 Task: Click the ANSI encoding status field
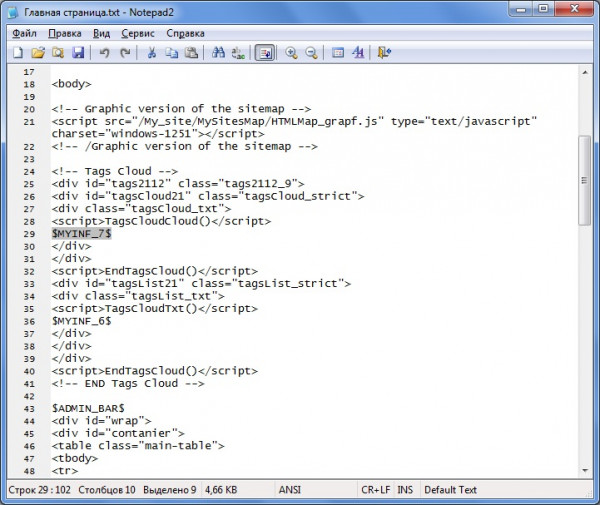coord(290,490)
